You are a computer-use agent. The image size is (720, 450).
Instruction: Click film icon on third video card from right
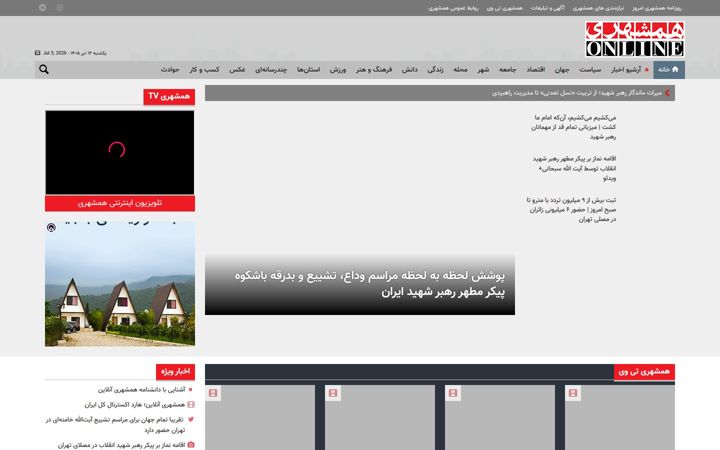point(333,393)
